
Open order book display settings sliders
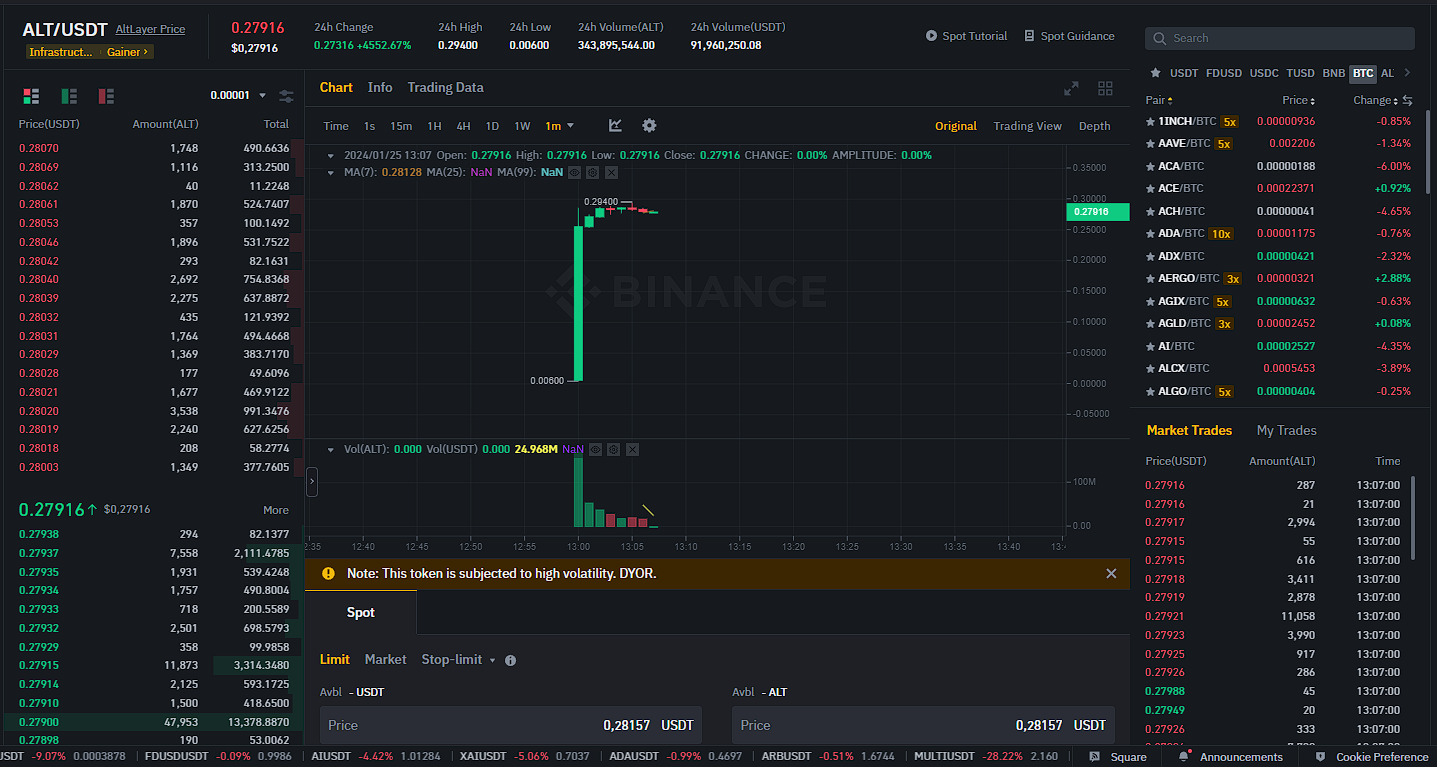[x=287, y=96]
